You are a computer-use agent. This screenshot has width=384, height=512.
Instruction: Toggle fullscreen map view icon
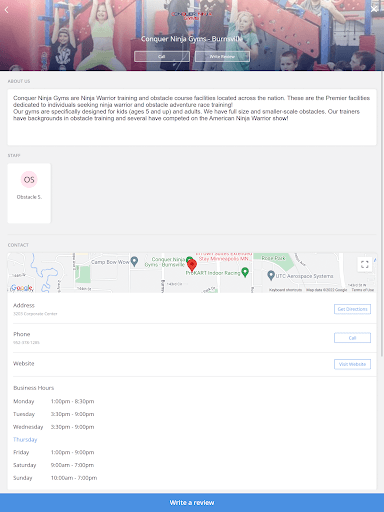[365, 264]
